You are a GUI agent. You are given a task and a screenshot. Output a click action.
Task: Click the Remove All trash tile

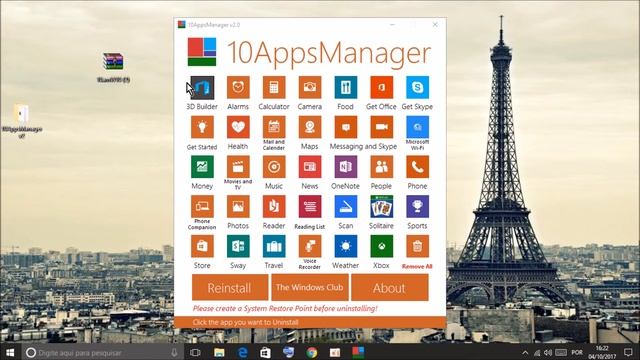[418, 246]
